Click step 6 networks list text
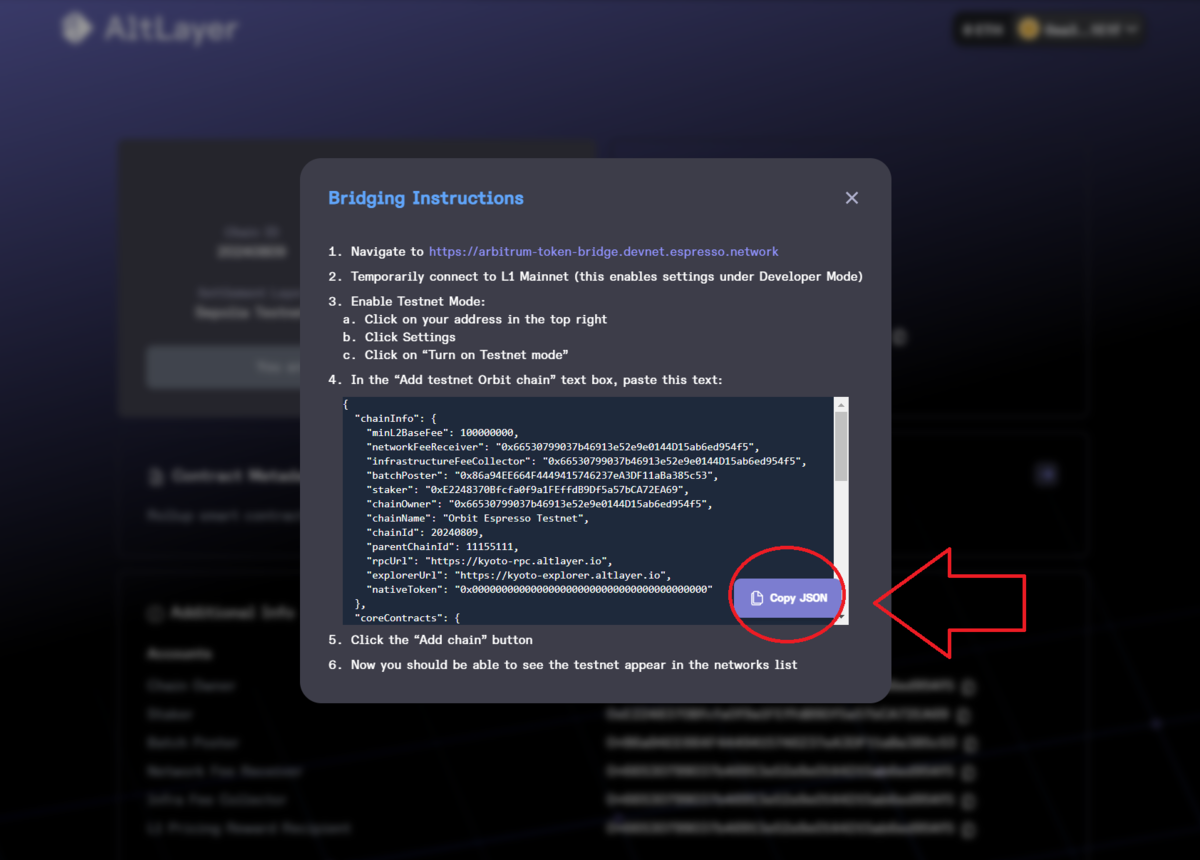This screenshot has width=1200, height=860. point(574,665)
